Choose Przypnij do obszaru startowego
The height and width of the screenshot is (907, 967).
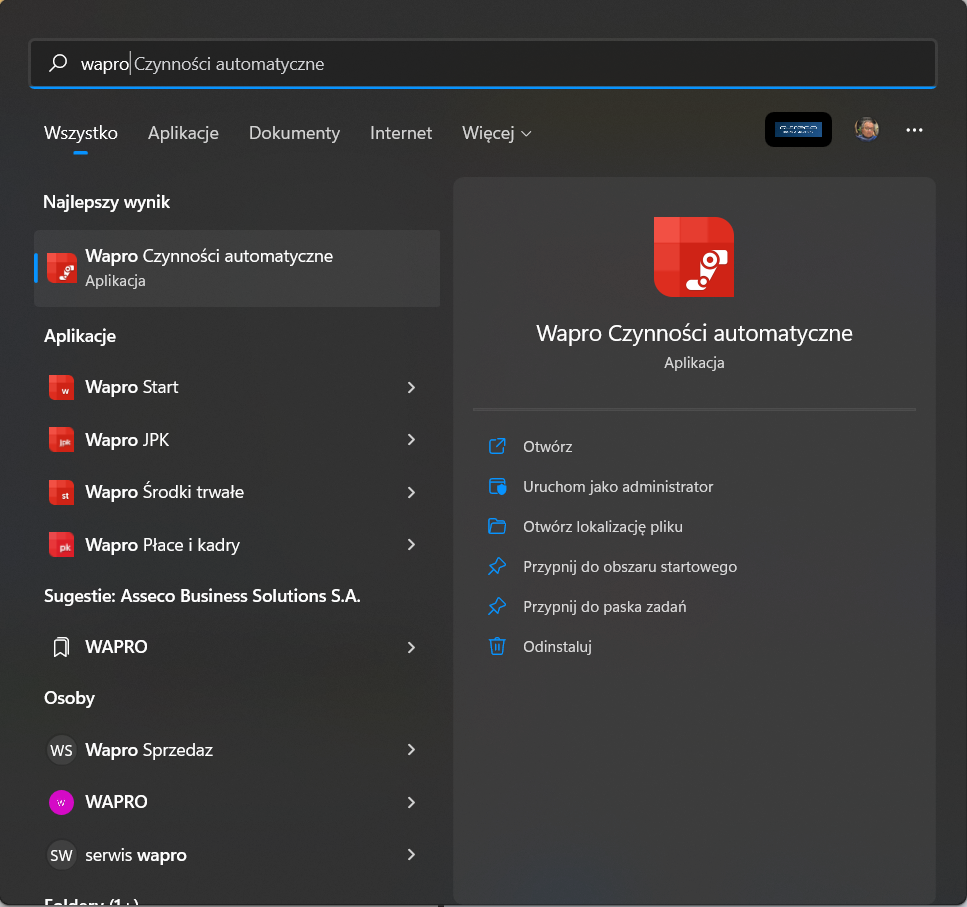(630, 567)
